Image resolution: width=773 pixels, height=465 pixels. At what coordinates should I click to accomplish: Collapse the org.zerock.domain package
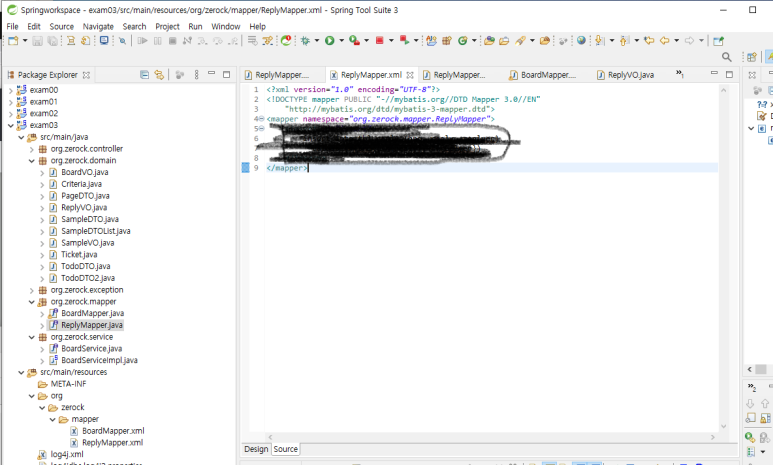(32, 161)
